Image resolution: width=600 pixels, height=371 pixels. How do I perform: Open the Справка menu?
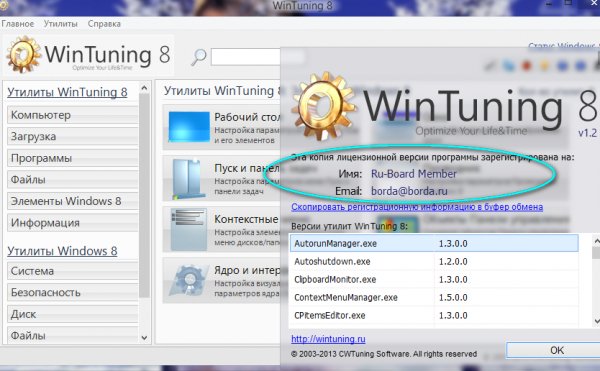104,24
